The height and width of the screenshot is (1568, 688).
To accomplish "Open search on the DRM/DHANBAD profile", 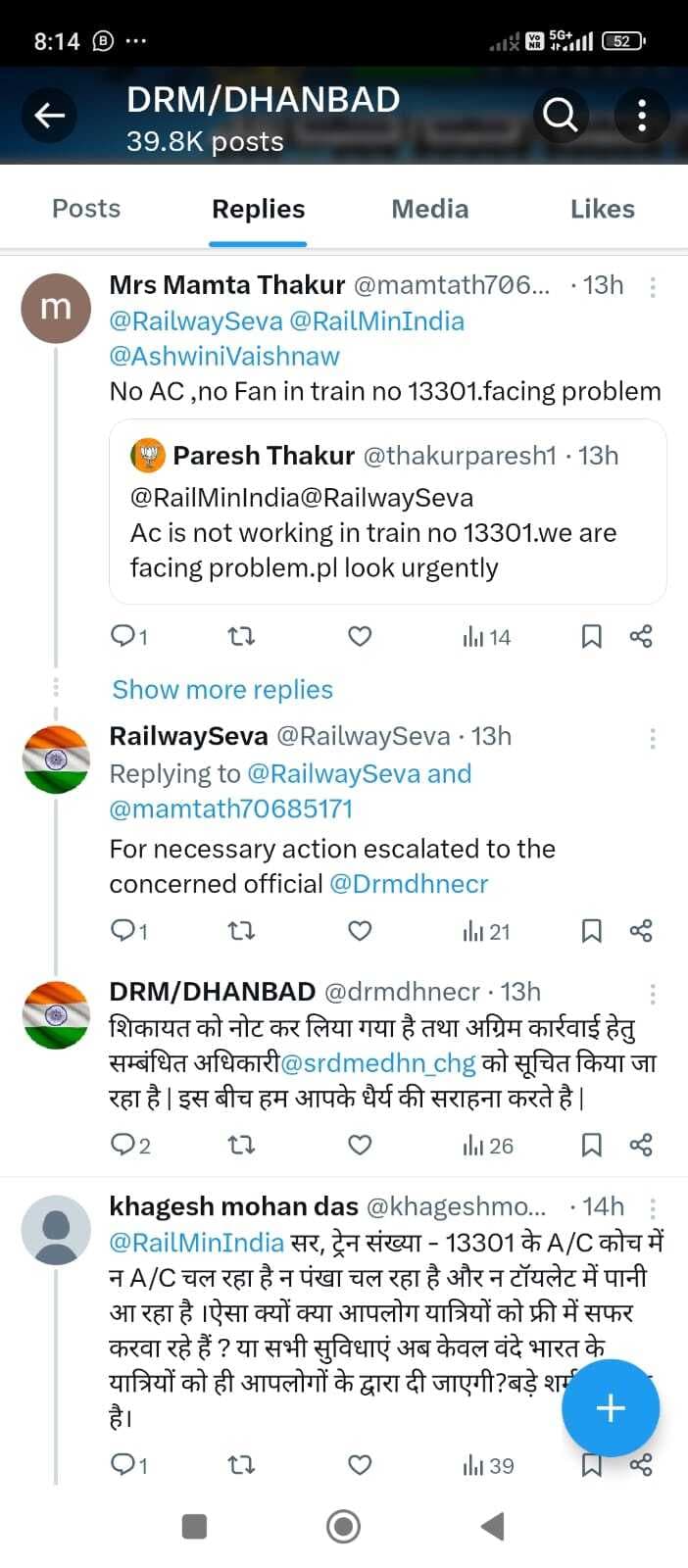I will tap(560, 115).
